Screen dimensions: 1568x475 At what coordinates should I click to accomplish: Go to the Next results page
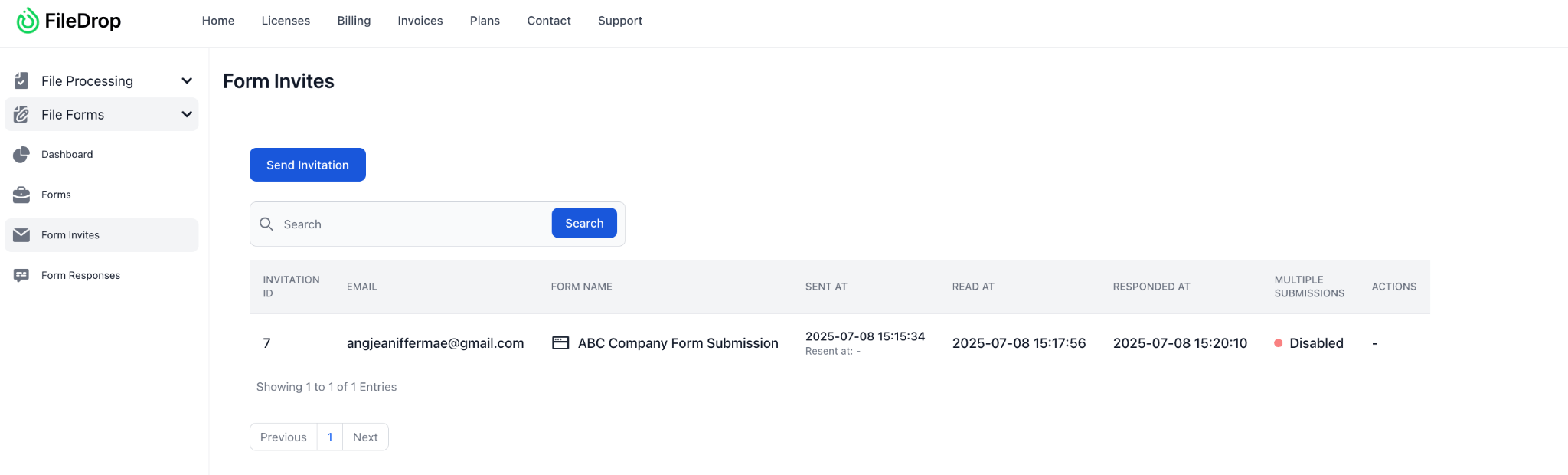pyautogui.click(x=365, y=437)
